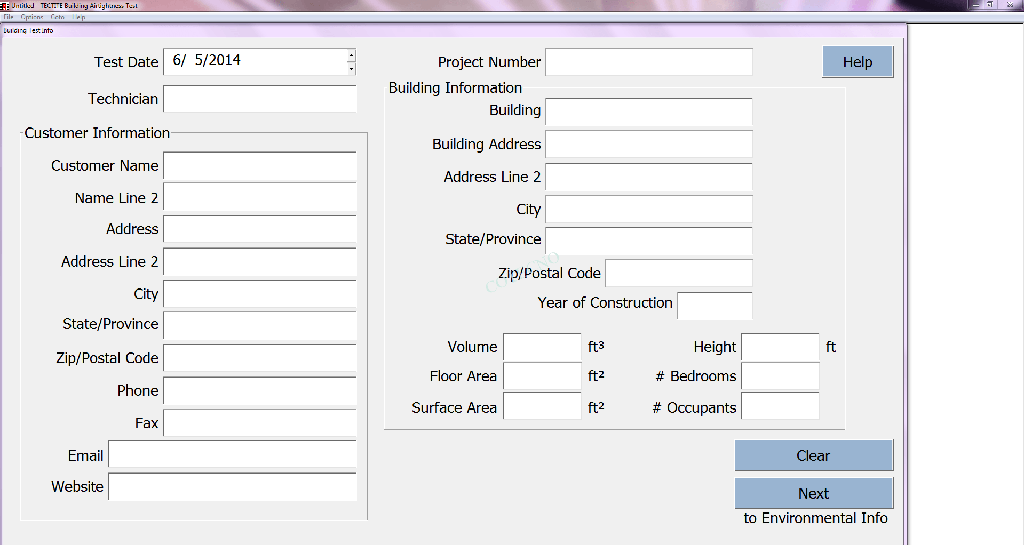Go Next to Environmental Info
The height and width of the screenshot is (545, 1024).
click(813, 493)
